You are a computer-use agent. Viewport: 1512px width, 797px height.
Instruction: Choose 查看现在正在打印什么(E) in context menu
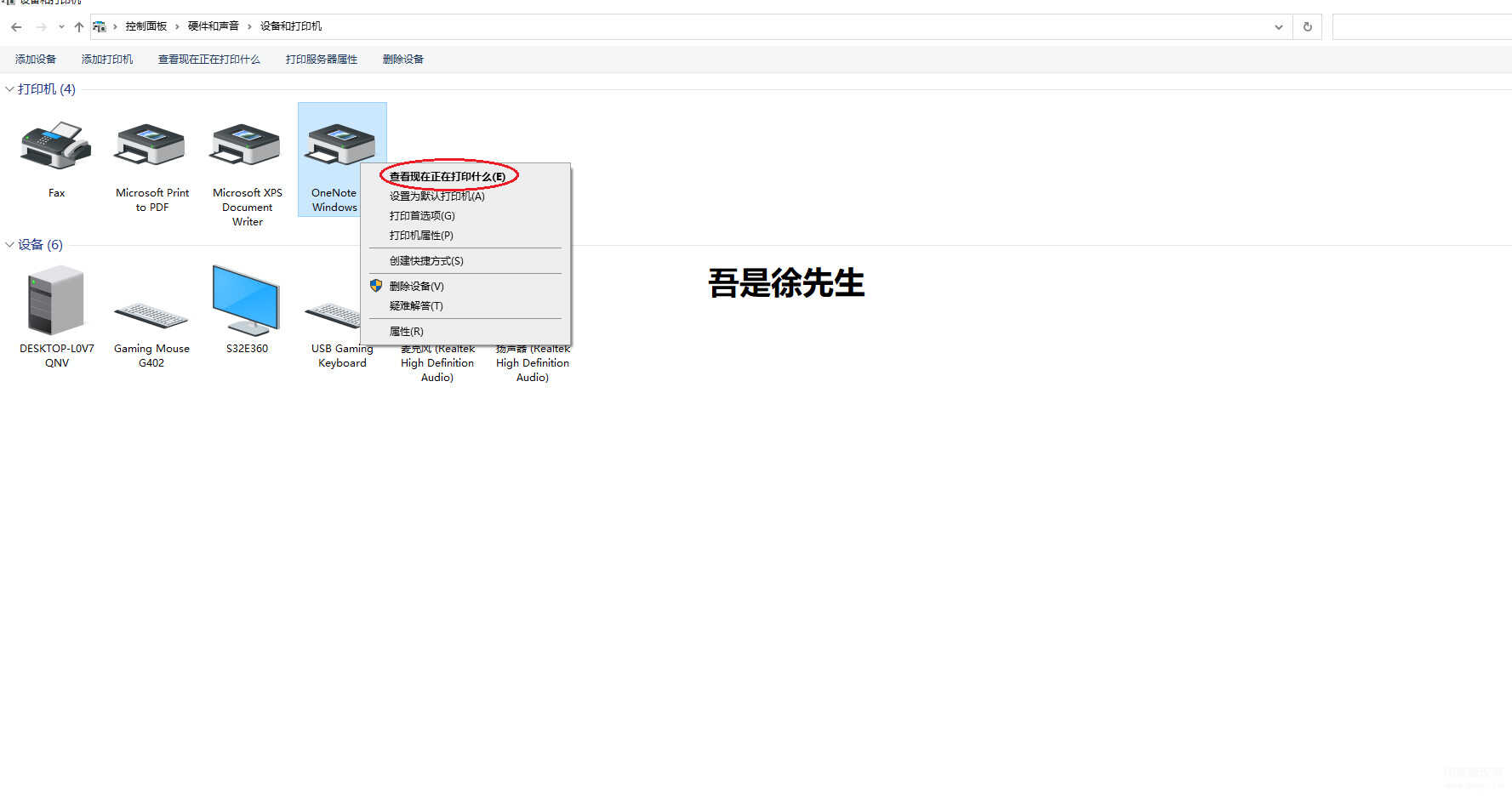pyautogui.click(x=447, y=177)
